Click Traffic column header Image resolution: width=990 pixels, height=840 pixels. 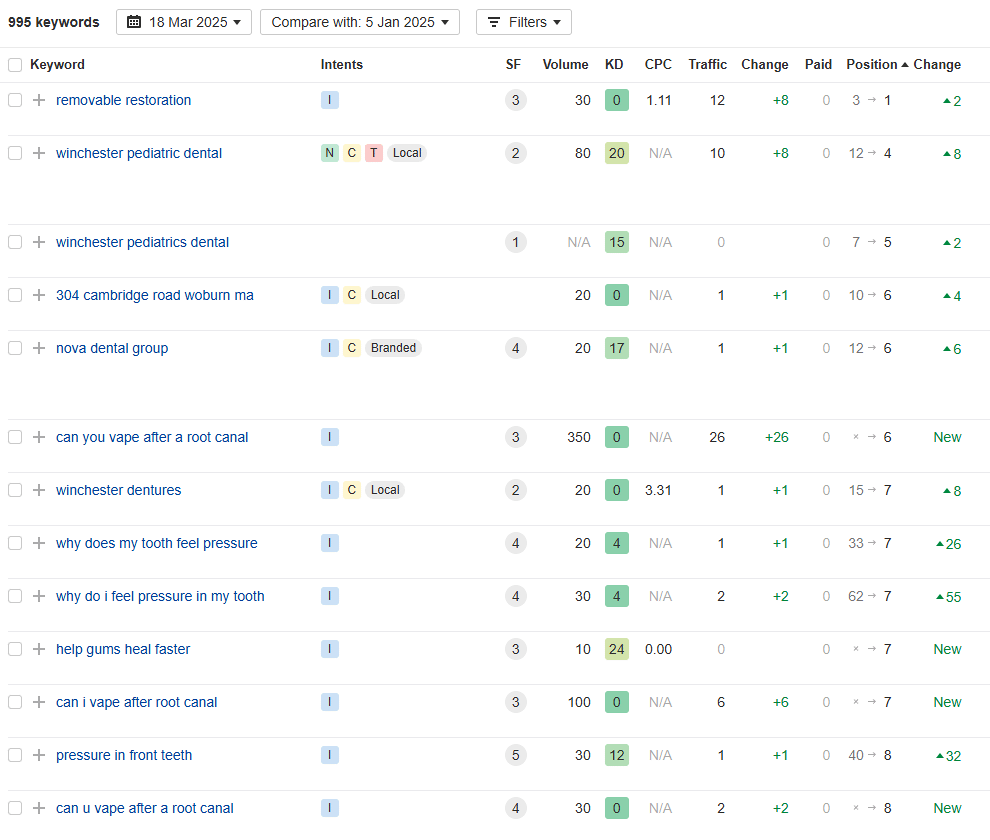point(707,64)
